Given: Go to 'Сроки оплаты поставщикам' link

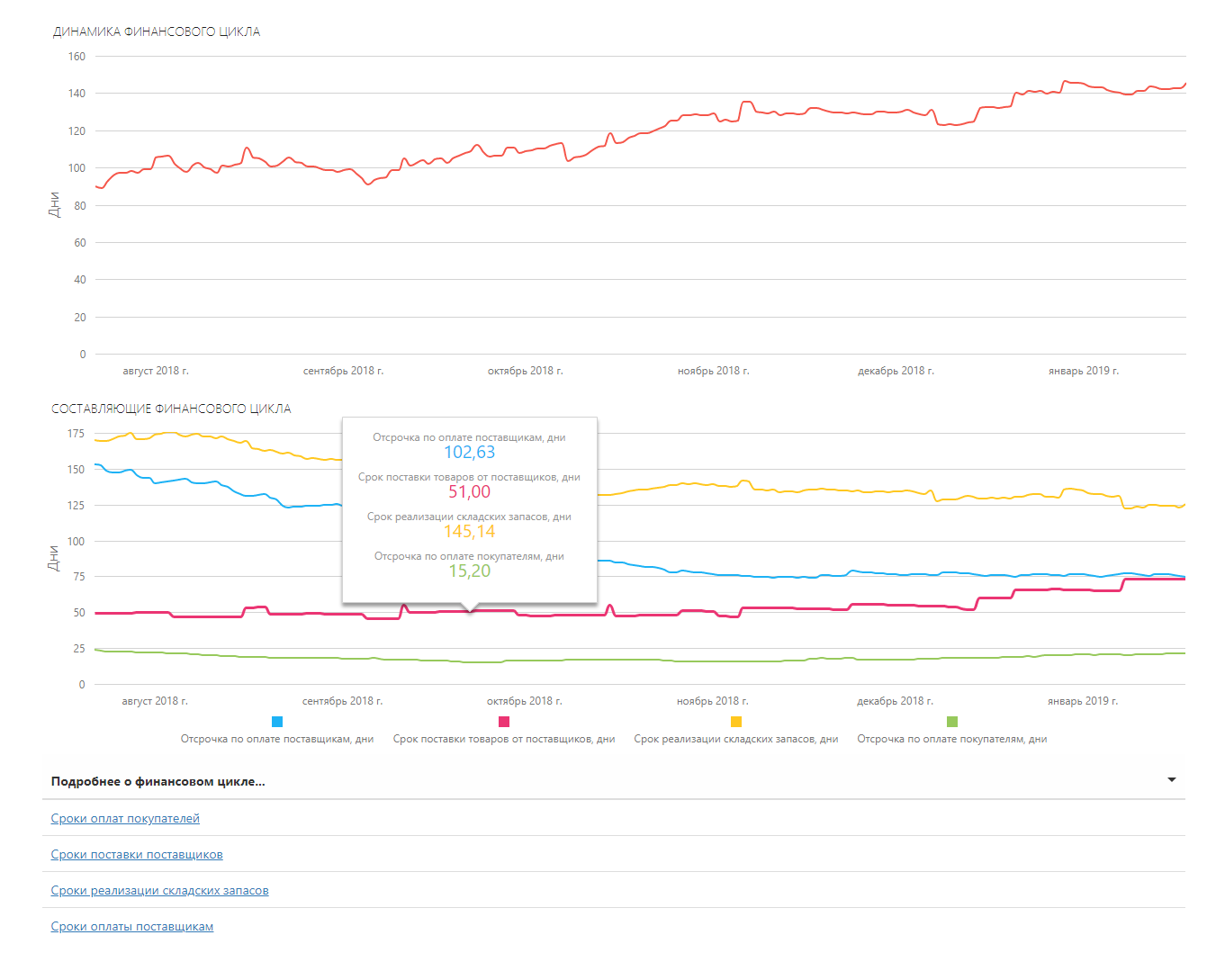Looking at the screenshot, I should click(x=132, y=926).
